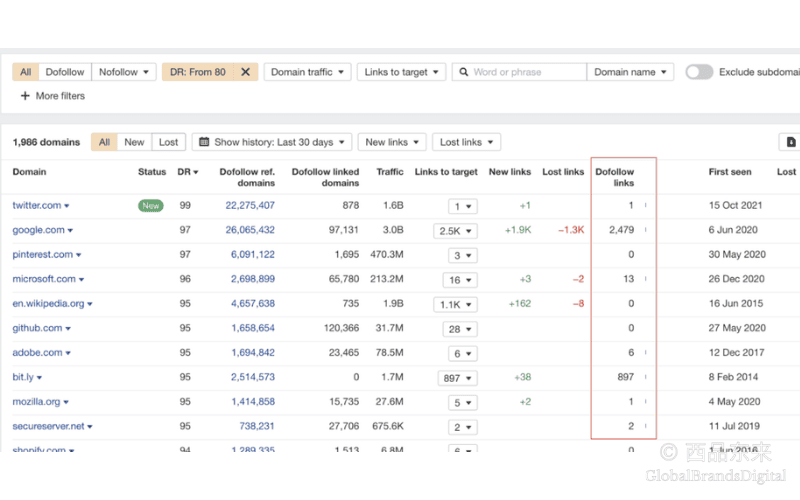
Task: Expand secureserver.net 2 links dropdown
Action: point(463,427)
